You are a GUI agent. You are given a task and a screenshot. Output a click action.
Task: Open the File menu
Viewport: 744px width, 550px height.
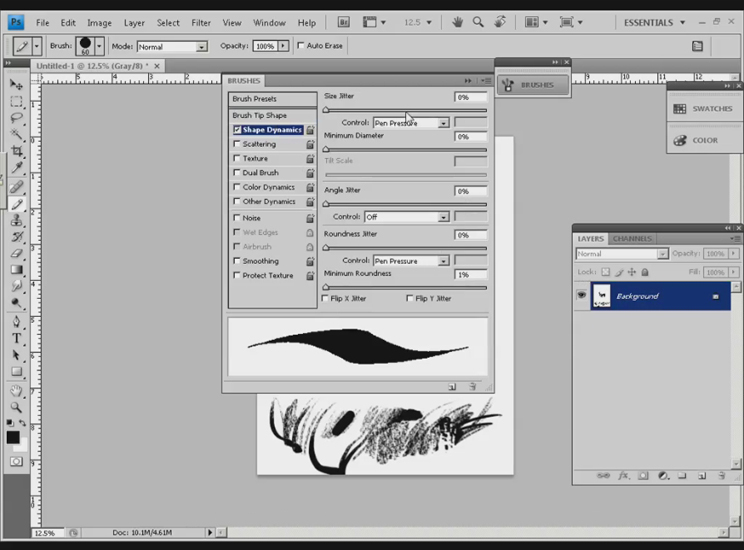(x=43, y=23)
